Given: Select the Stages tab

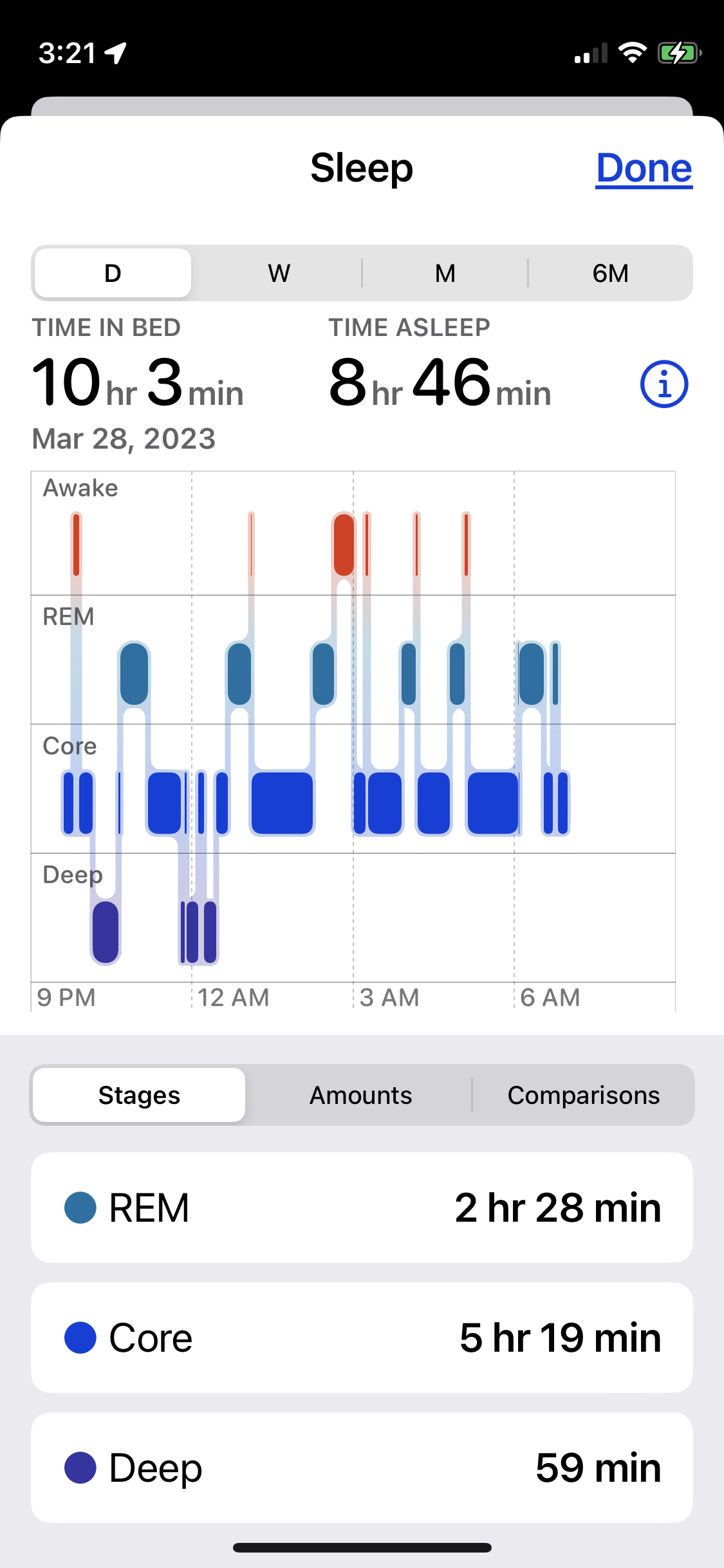Looking at the screenshot, I should (x=139, y=1095).
